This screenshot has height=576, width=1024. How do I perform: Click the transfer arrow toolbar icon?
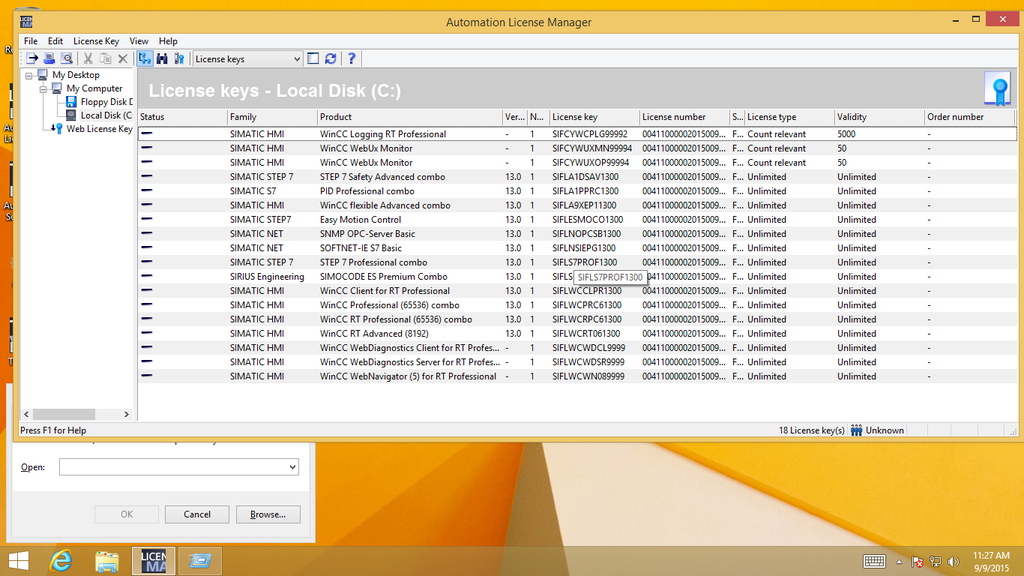tap(31, 59)
